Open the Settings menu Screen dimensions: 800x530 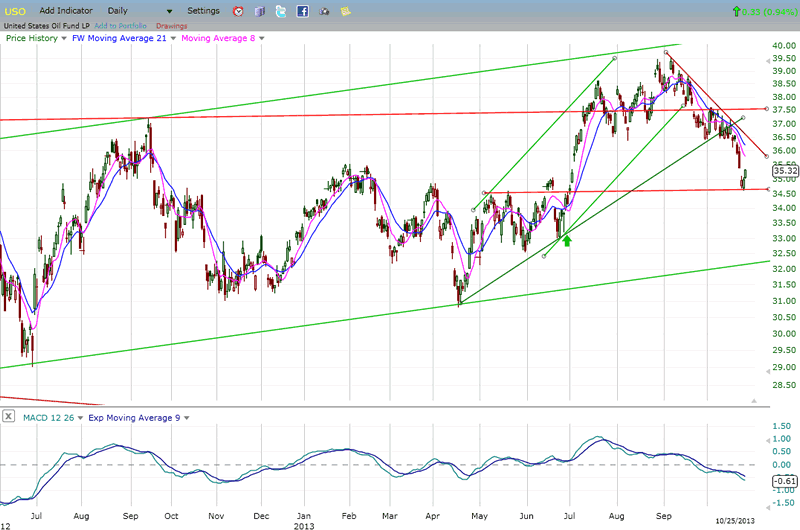203,11
